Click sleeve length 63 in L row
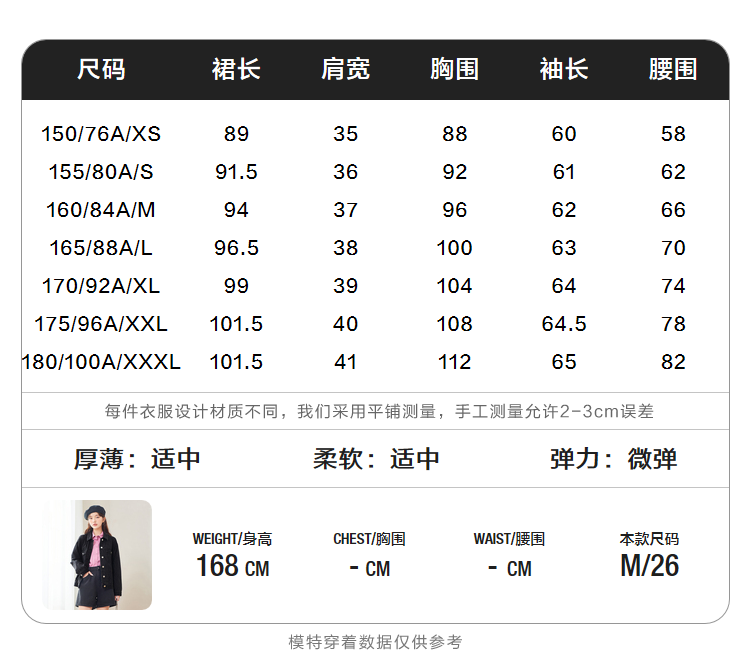 pyautogui.click(x=564, y=248)
